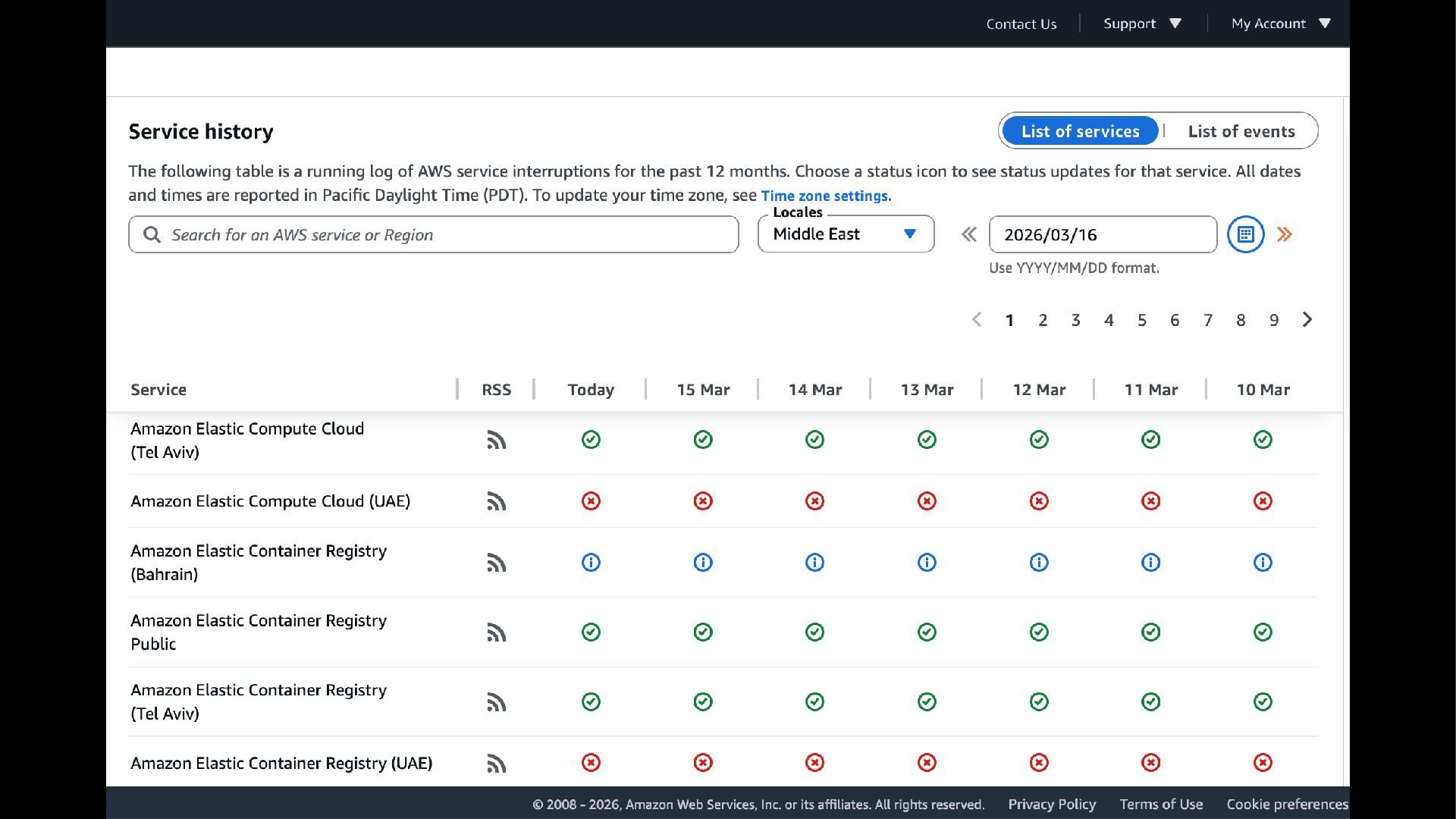Click Contact Us in the top bar

click(x=1021, y=24)
